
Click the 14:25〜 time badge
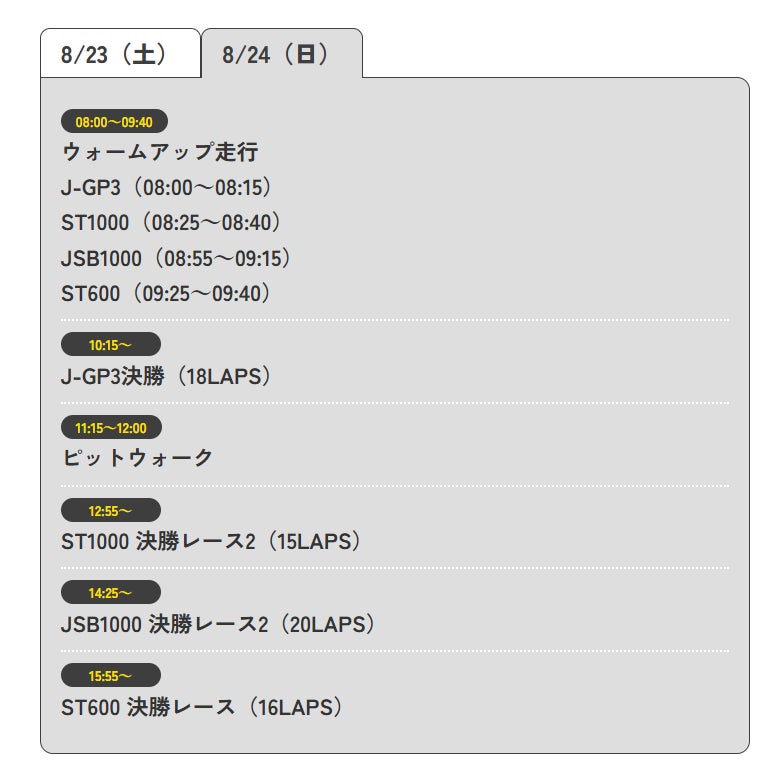[x=110, y=593]
